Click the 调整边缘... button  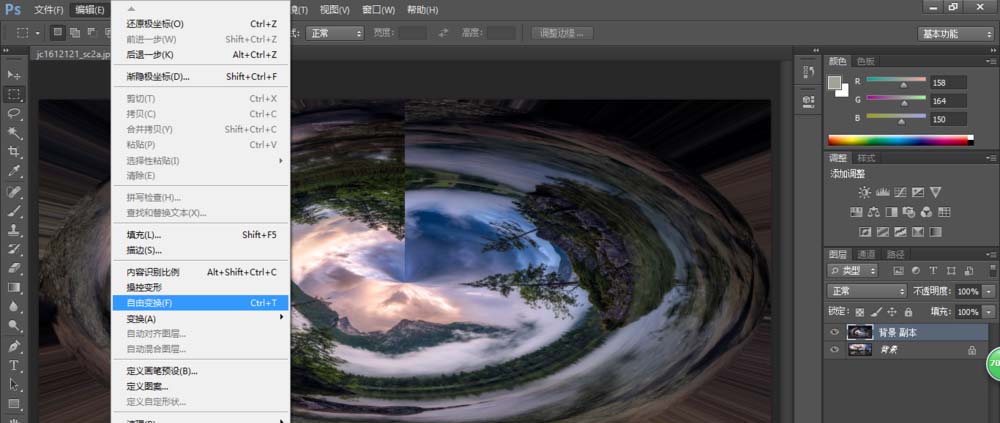point(562,33)
